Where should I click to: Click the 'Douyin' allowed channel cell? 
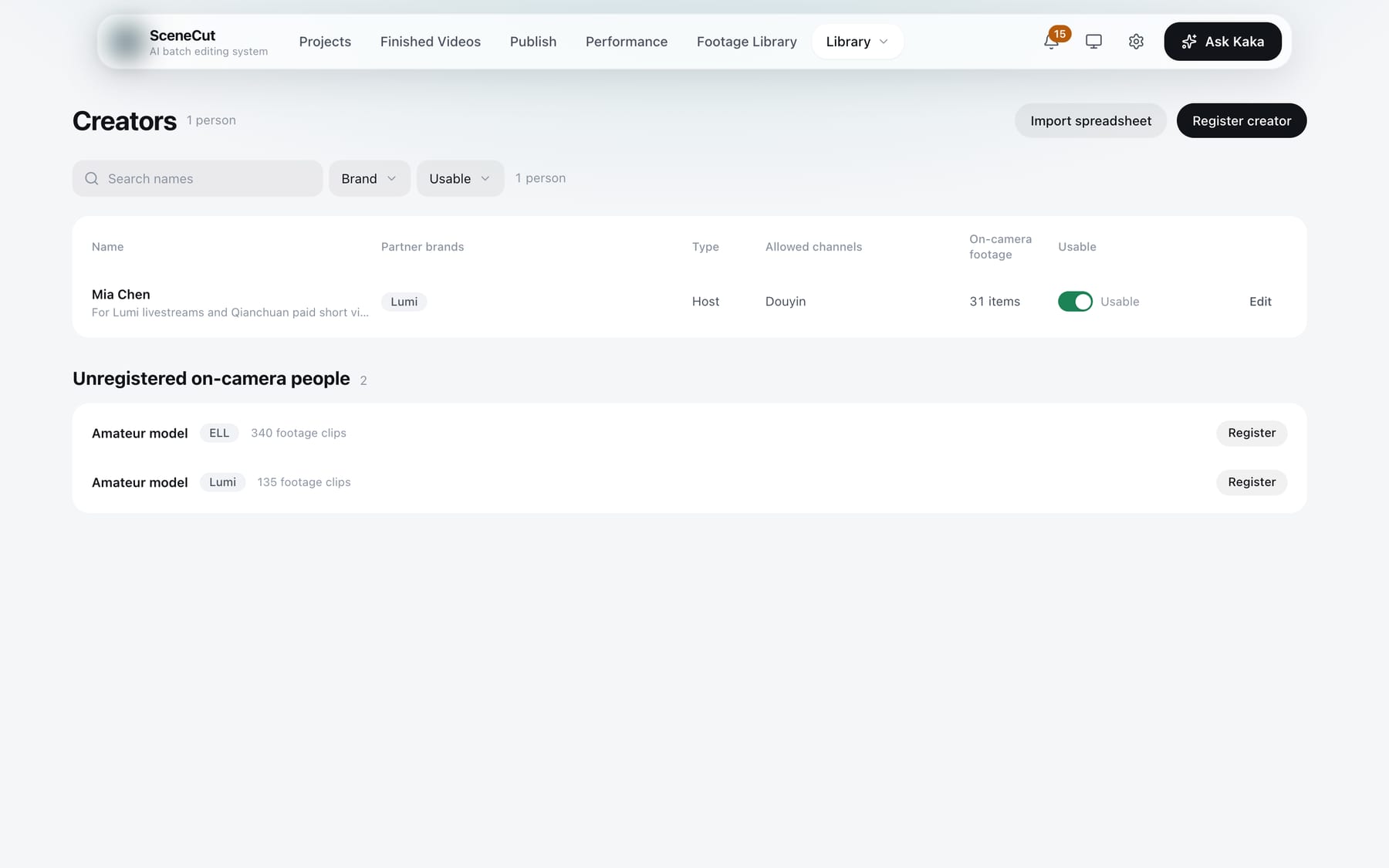tap(786, 302)
